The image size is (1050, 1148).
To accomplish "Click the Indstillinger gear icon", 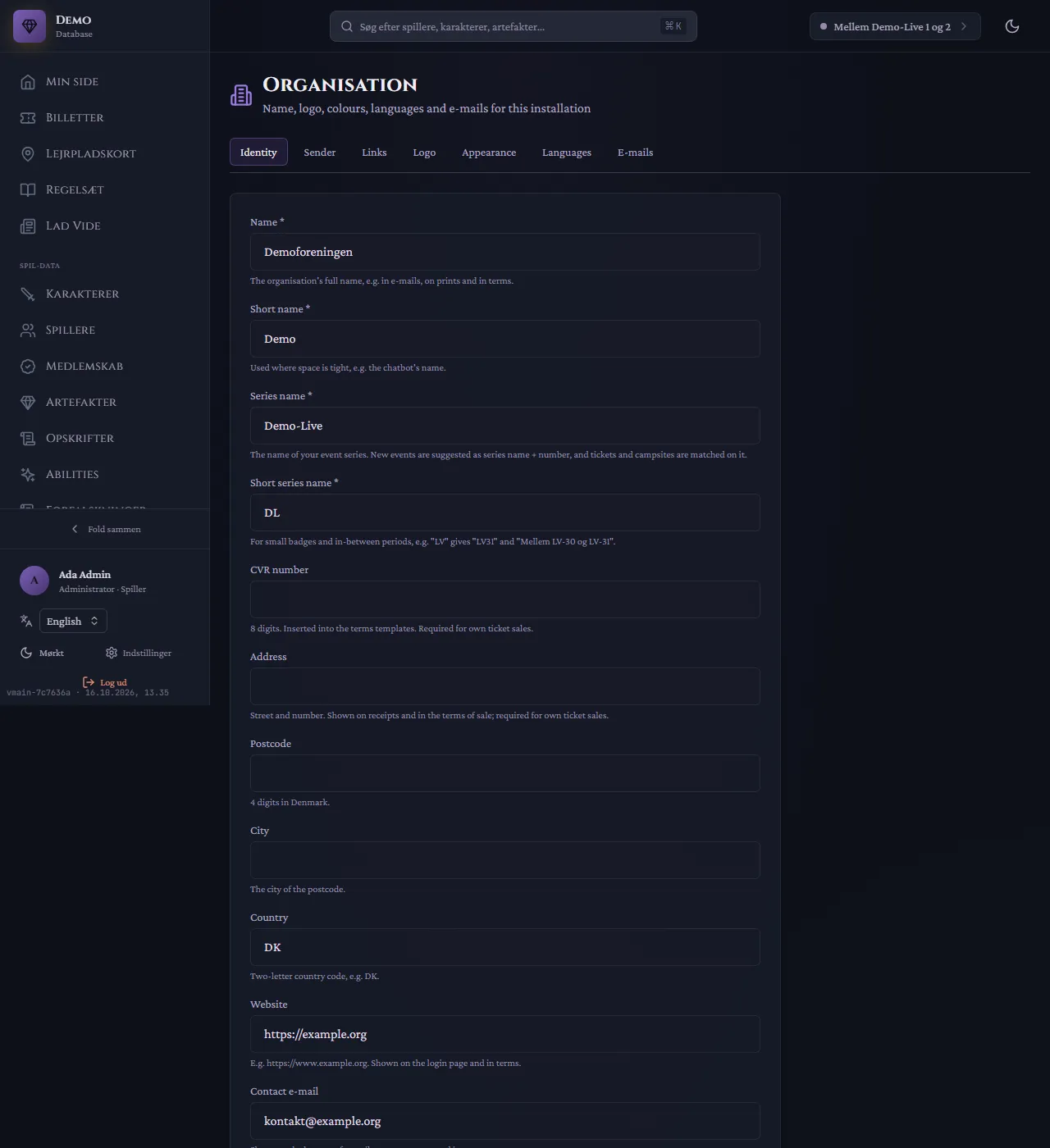I will [x=112, y=653].
